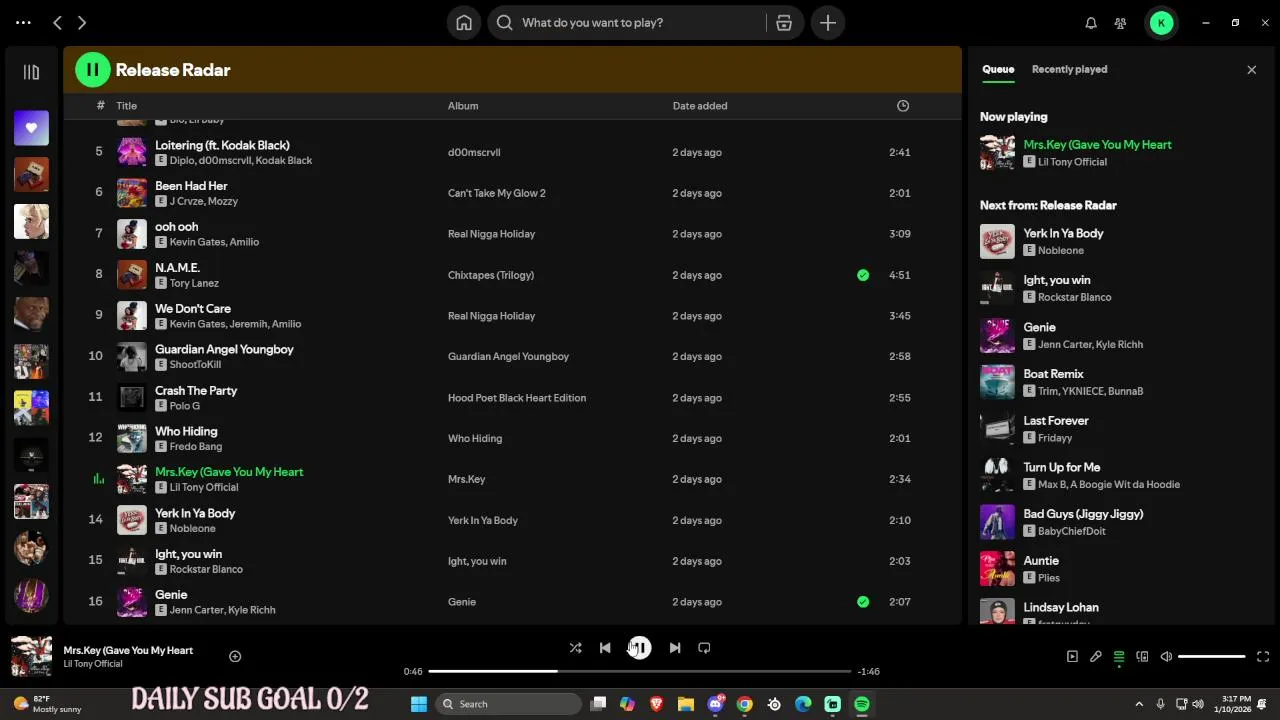Image resolution: width=1280 pixels, height=720 pixels.
Task: Open the What's New notifications bell
Action: [1091, 23]
